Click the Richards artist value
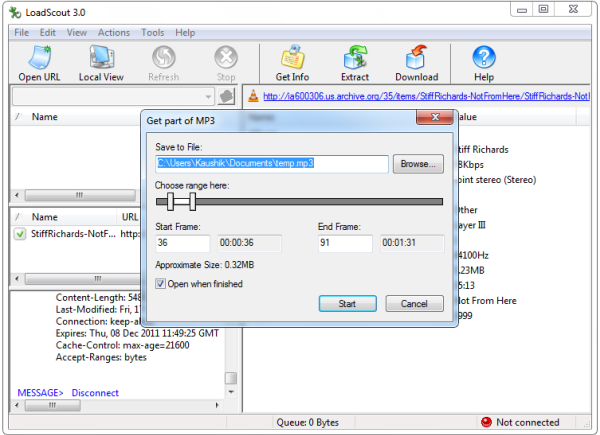The height and width of the screenshot is (435, 600). pyautogui.click(x=484, y=150)
